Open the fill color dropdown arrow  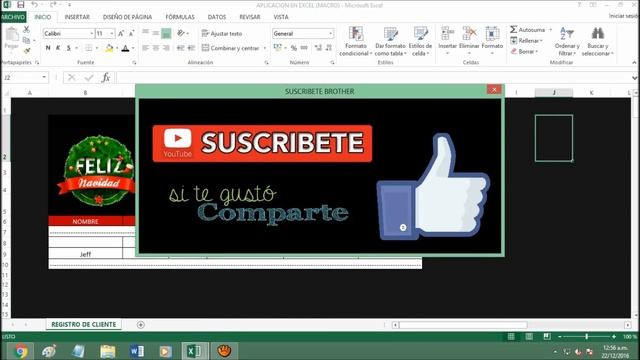pos(117,48)
